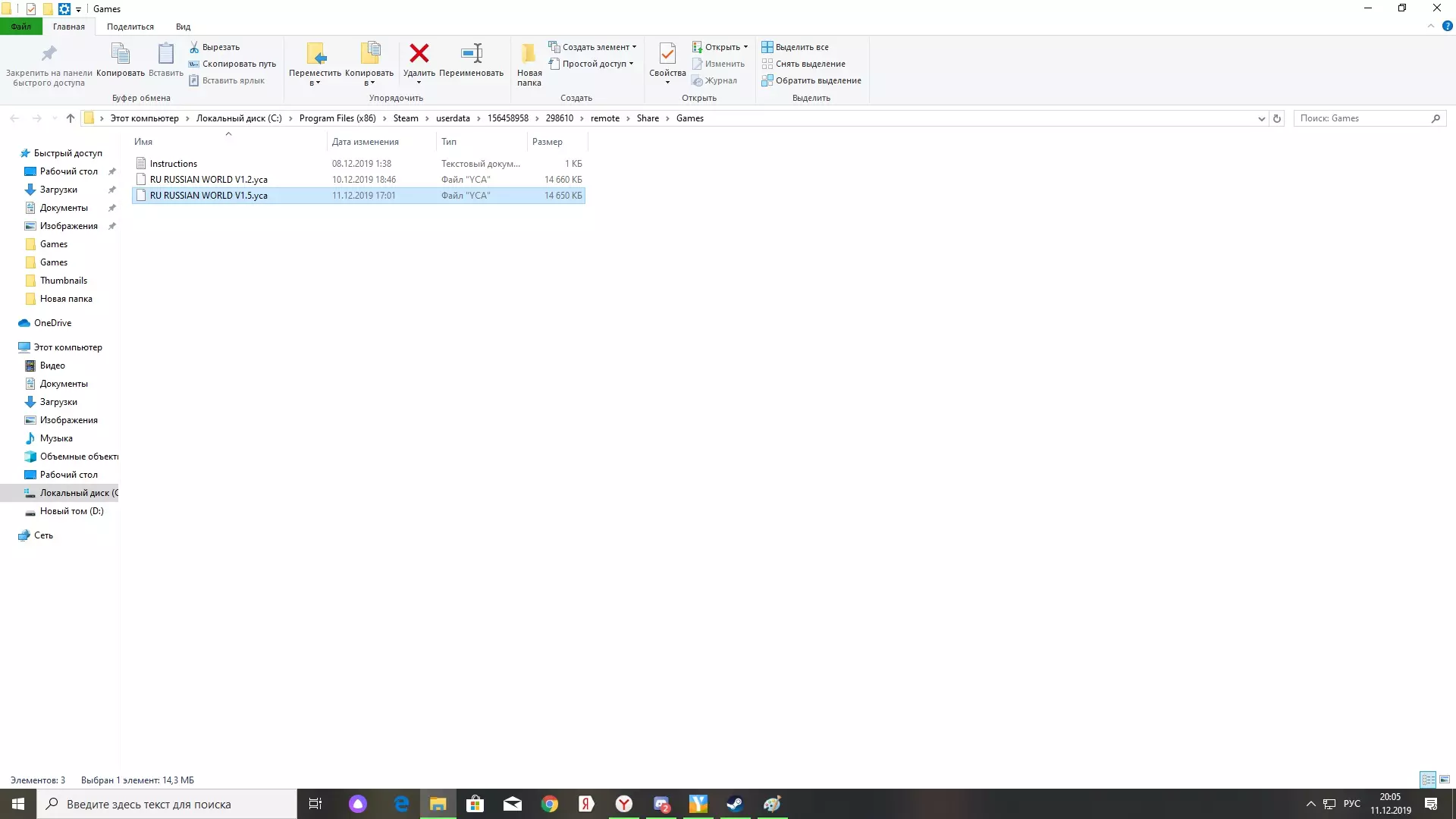Click the refresh icon beside address bar
The height and width of the screenshot is (819, 1456).
click(x=1277, y=118)
